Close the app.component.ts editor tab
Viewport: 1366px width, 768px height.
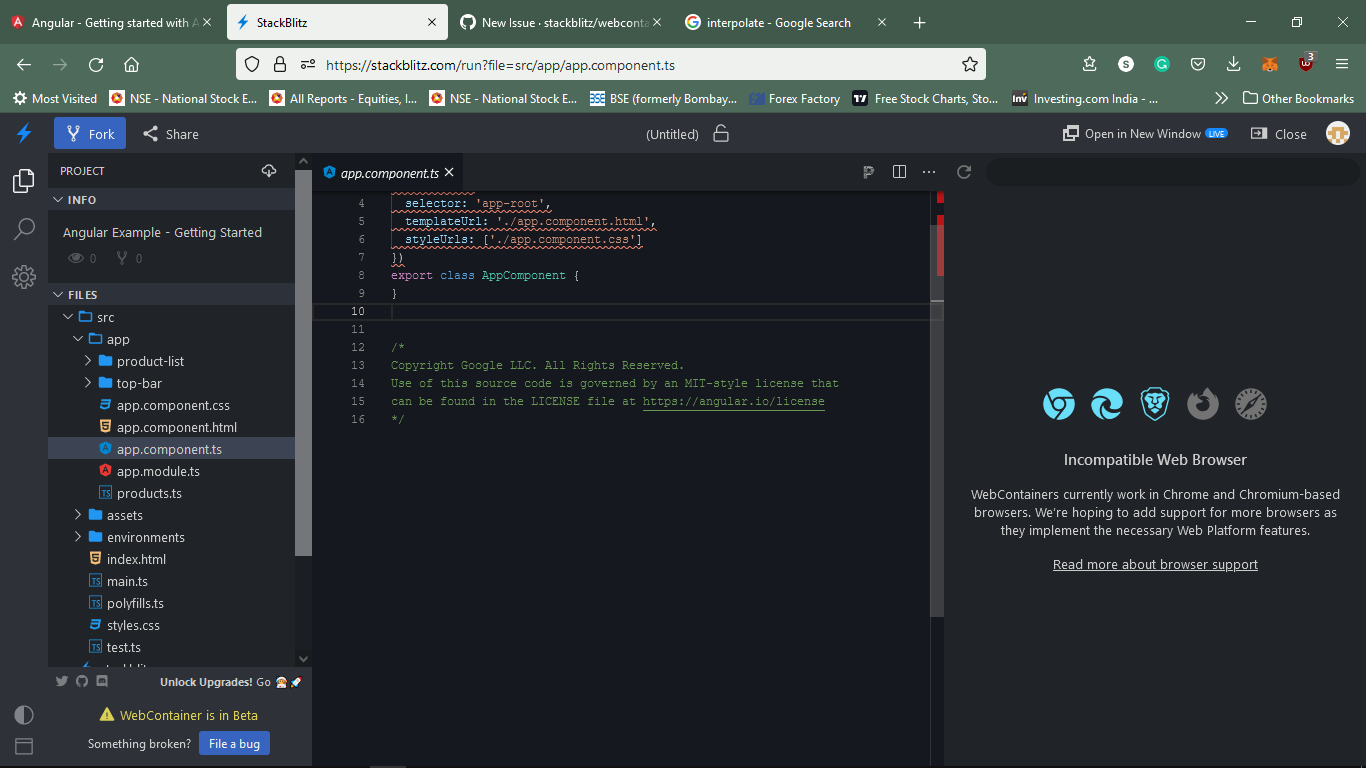coord(449,172)
